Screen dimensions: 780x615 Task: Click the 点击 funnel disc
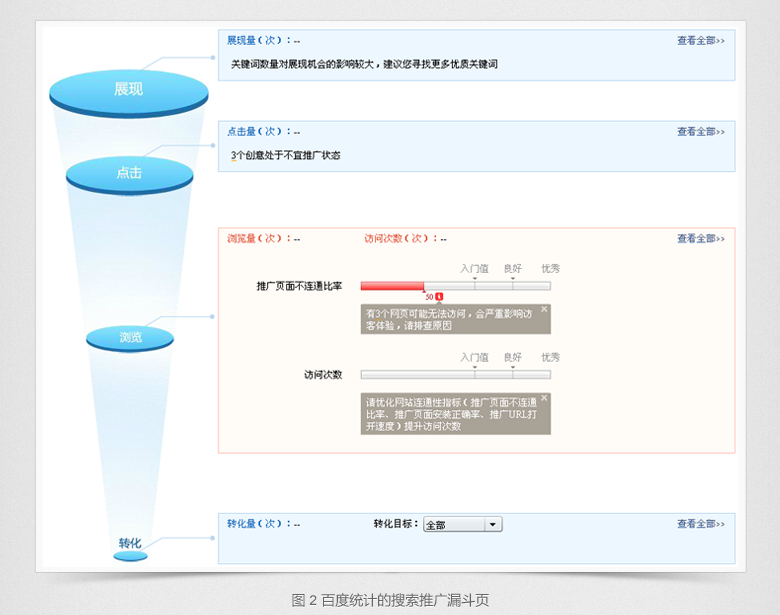tap(129, 173)
